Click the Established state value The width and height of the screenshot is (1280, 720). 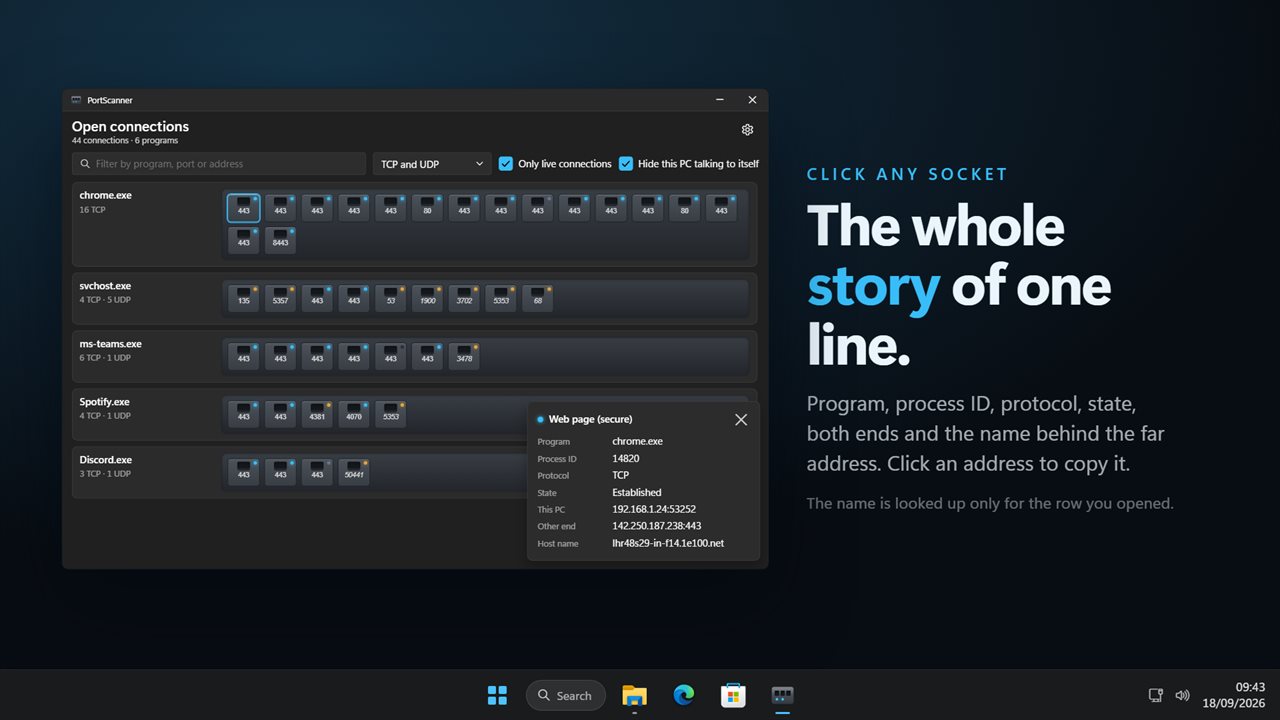coord(637,493)
